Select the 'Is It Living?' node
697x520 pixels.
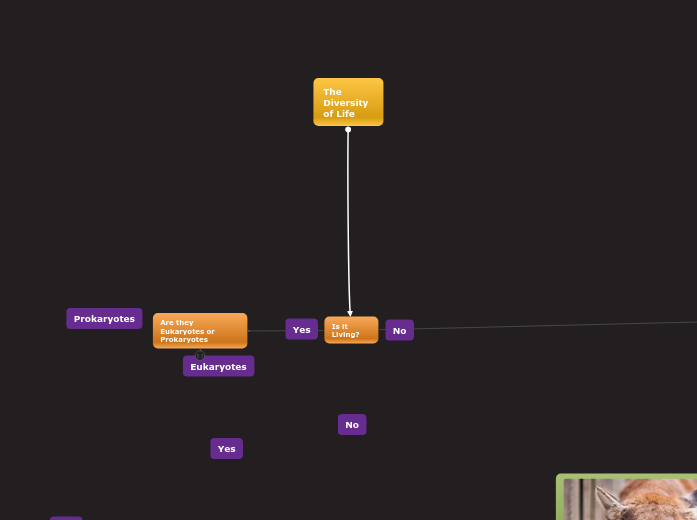(351, 330)
